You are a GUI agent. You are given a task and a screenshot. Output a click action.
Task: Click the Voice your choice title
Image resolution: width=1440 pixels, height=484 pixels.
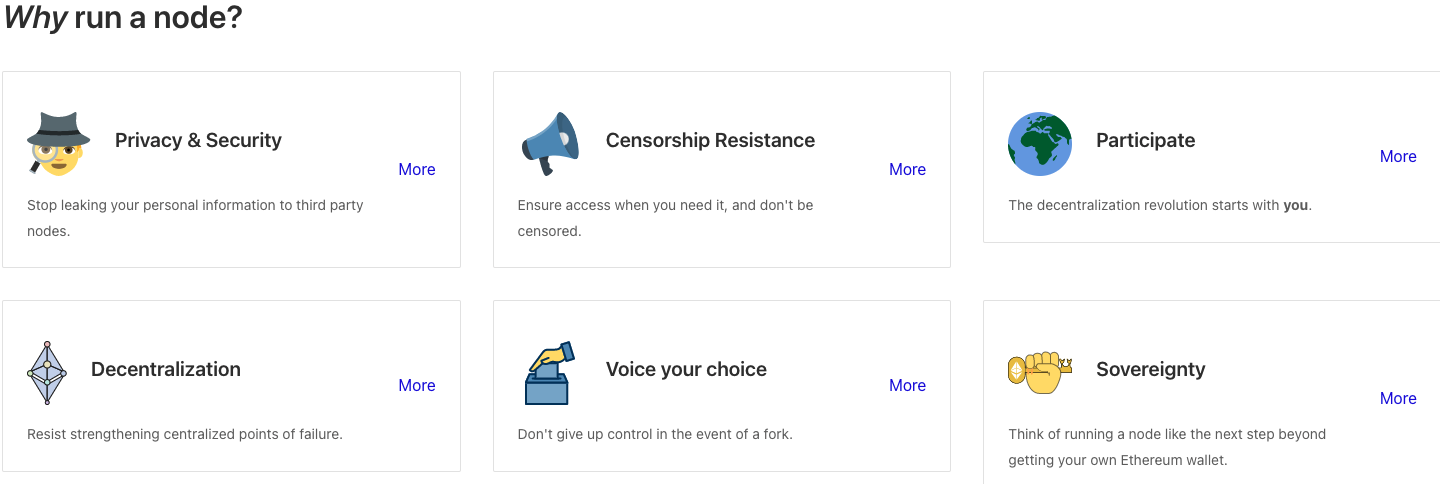tap(686, 369)
